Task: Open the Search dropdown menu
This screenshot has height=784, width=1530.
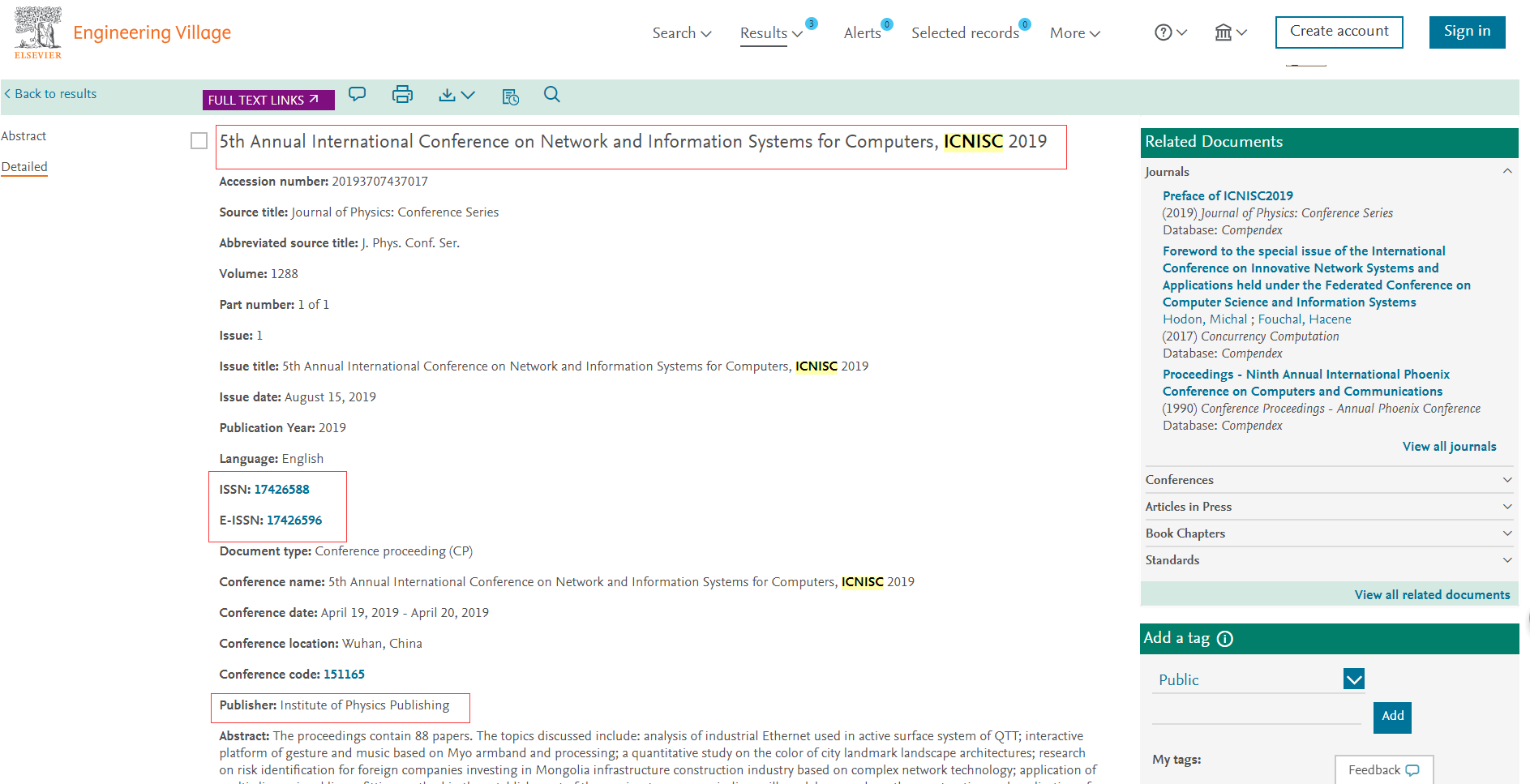Action: point(682,33)
